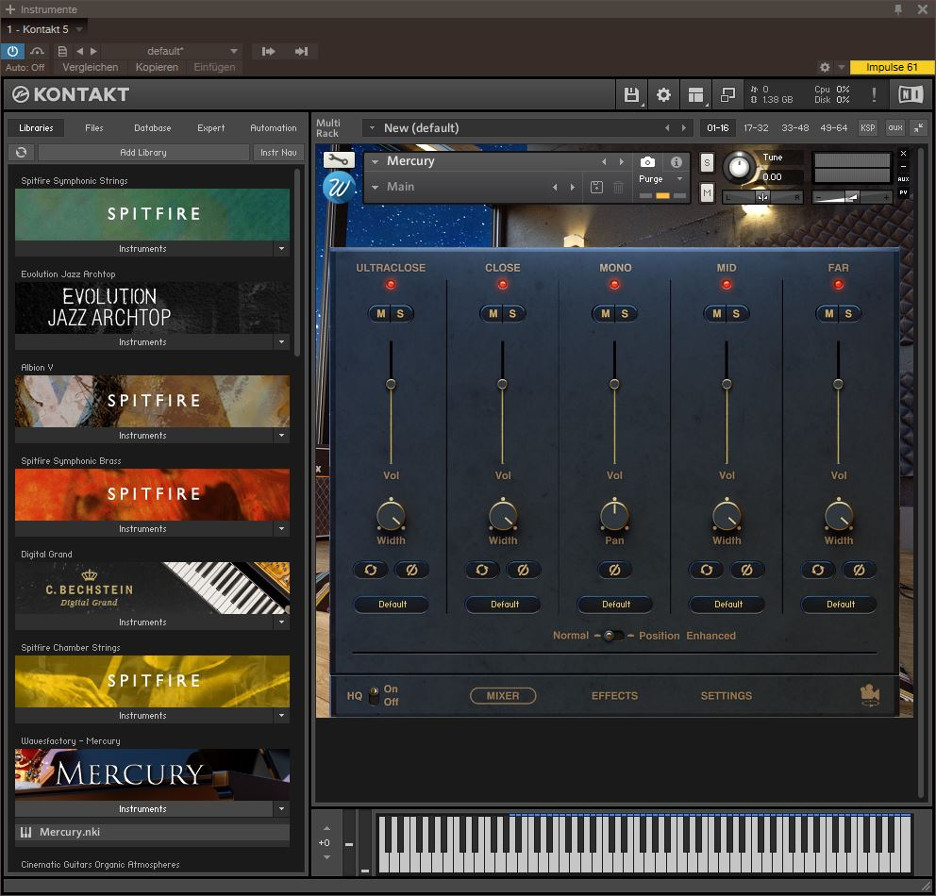Viewport: 936px width, 896px height.
Task: Switch to the Automation tab
Action: tap(273, 128)
